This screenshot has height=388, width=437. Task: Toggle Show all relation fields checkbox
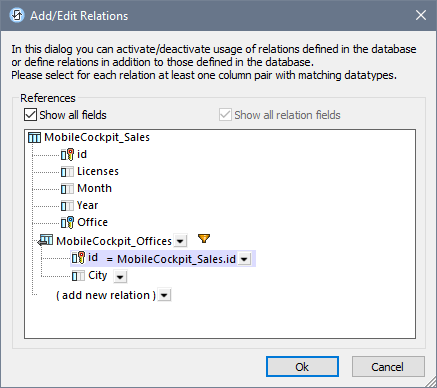pyautogui.click(x=225, y=115)
